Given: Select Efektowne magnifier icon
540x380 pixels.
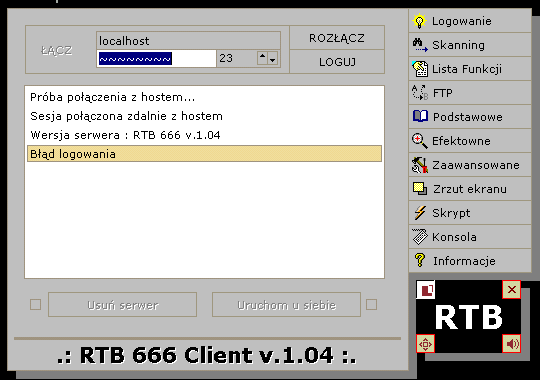Looking at the screenshot, I should [x=420, y=141].
